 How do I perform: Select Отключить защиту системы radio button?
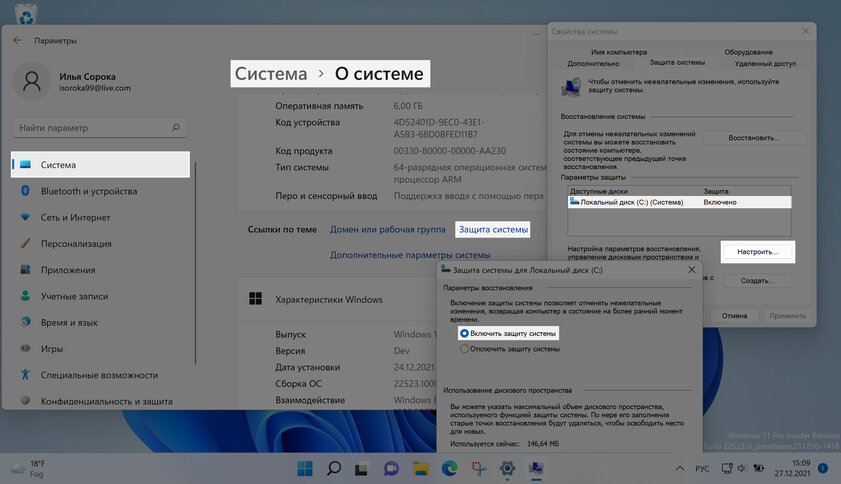coord(464,349)
